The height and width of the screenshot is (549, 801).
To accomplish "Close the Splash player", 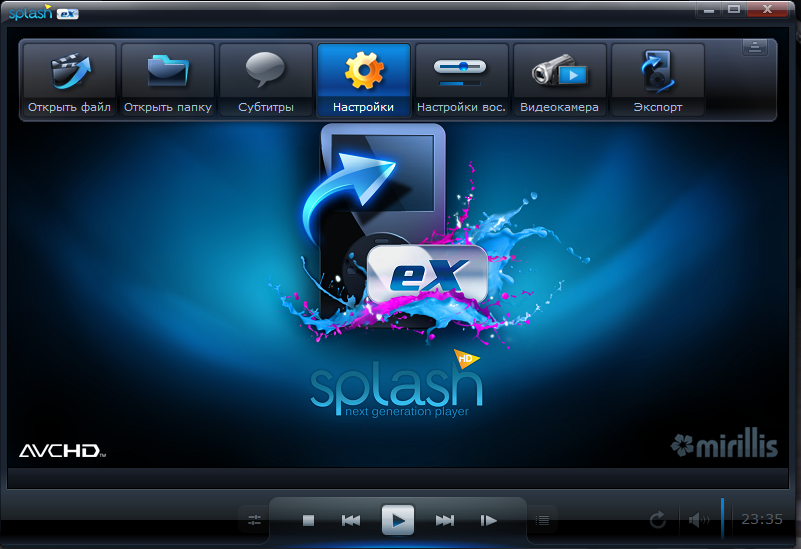I will pyautogui.click(x=767, y=9).
